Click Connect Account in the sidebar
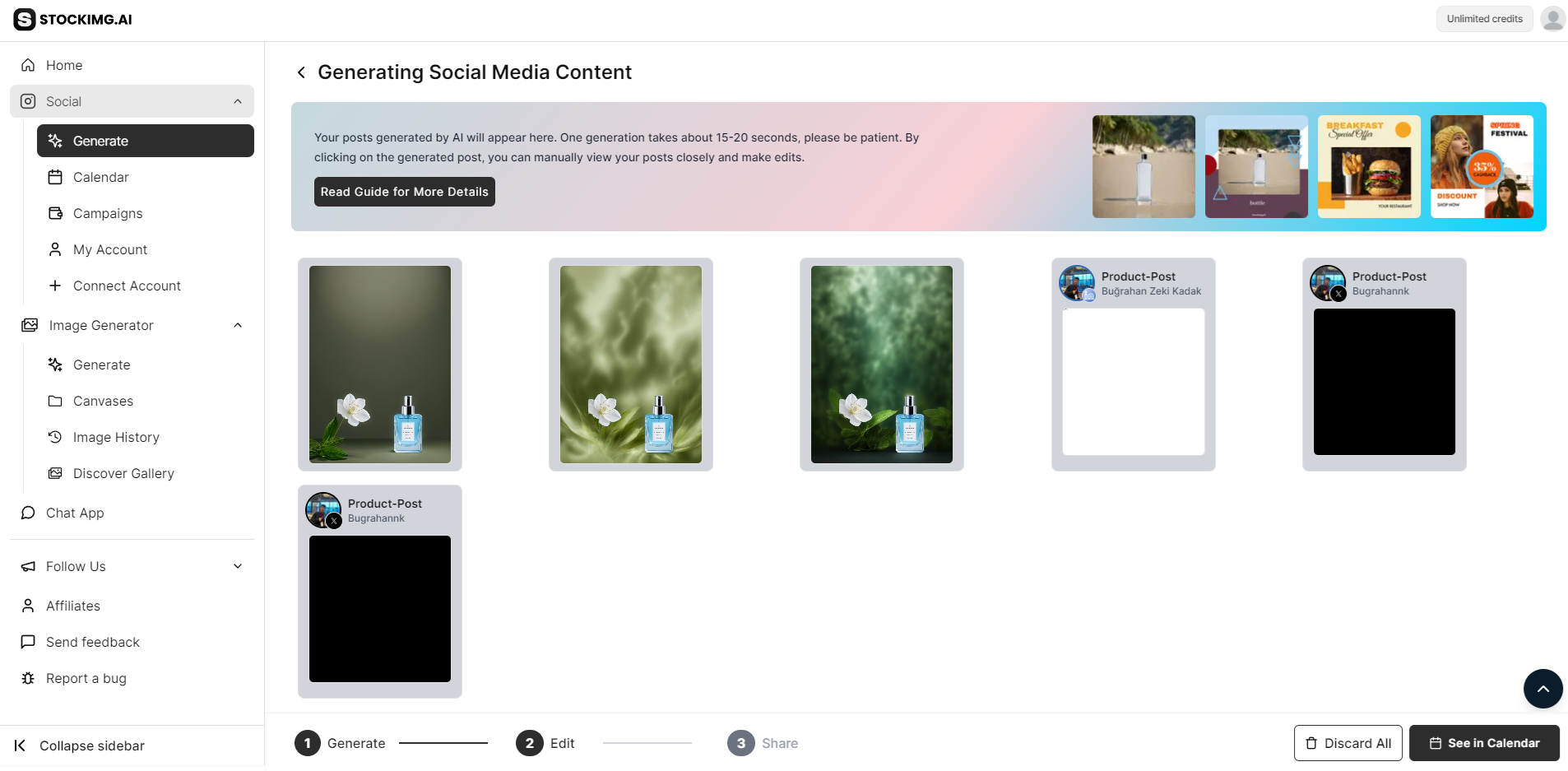This screenshot has height=771, width=1568. coord(127,286)
